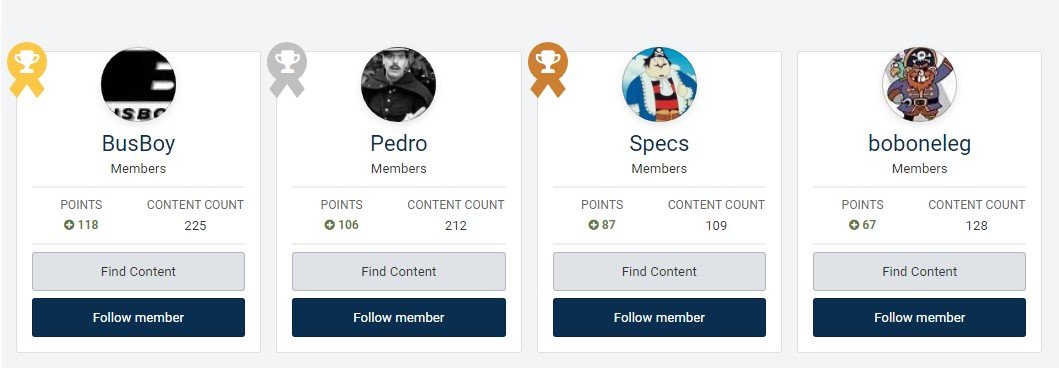This screenshot has height=370, width=1059.
Task: Follow member Pedro
Action: 398,317
